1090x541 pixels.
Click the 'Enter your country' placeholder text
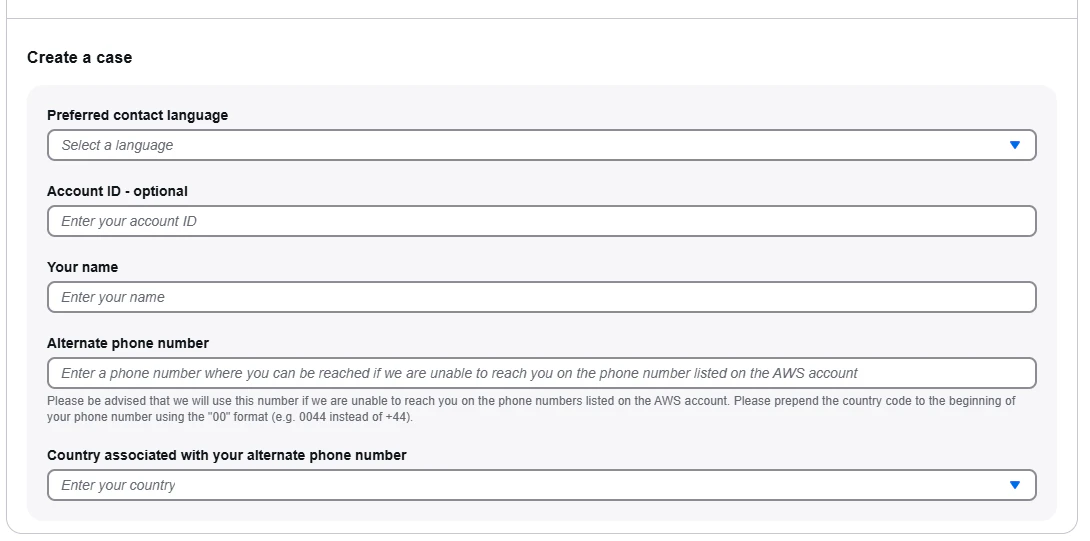(x=118, y=485)
